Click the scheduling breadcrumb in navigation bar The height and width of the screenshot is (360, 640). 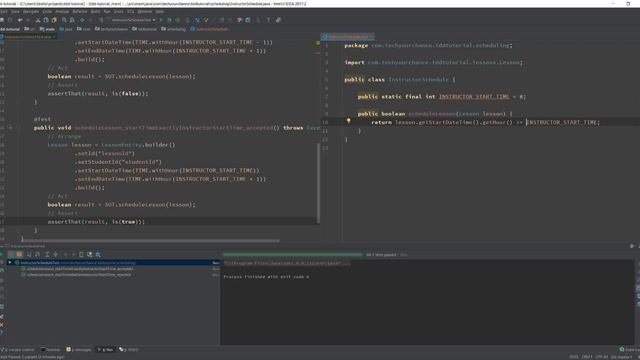point(173,29)
